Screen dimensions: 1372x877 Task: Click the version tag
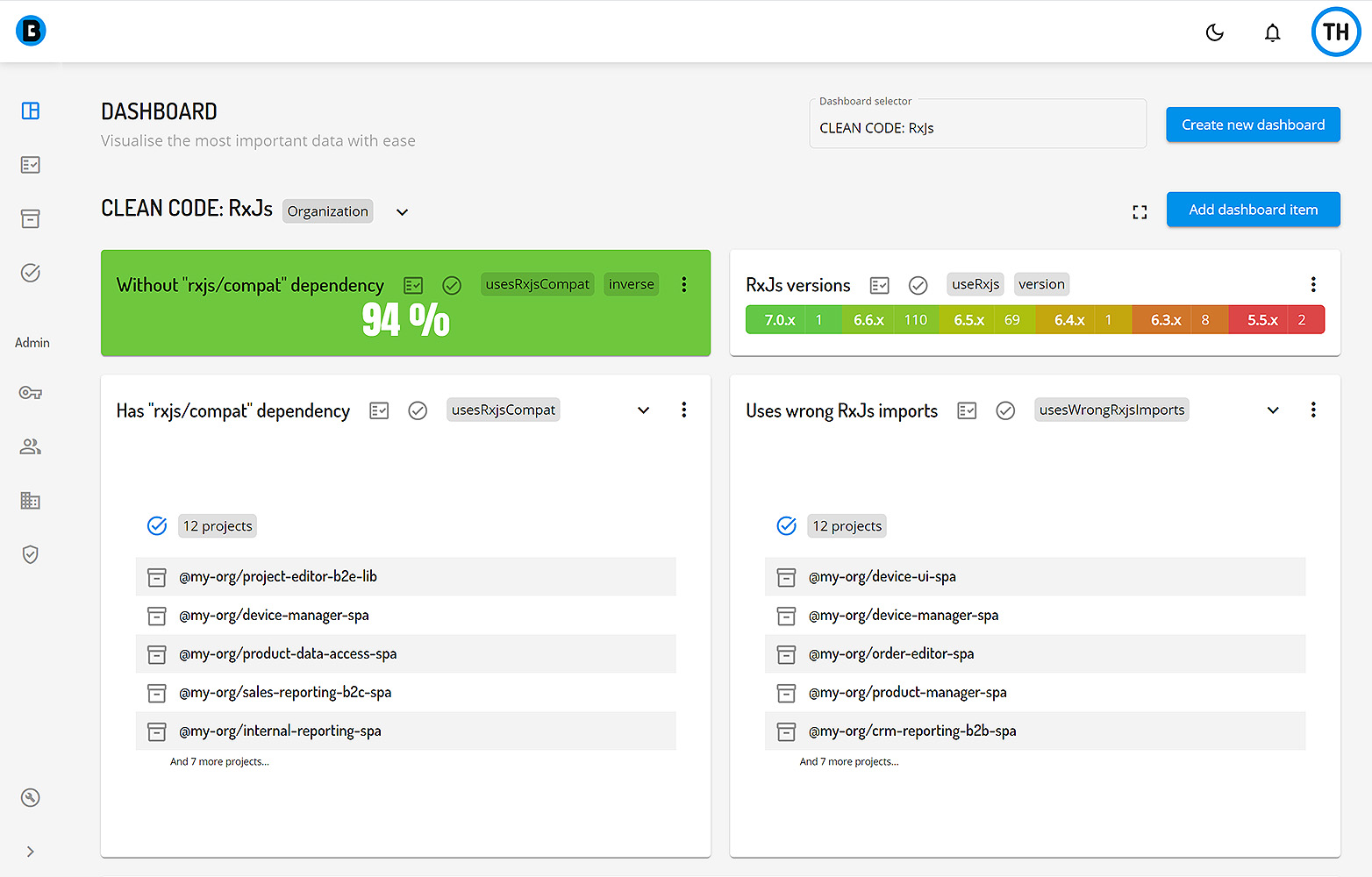1041,284
